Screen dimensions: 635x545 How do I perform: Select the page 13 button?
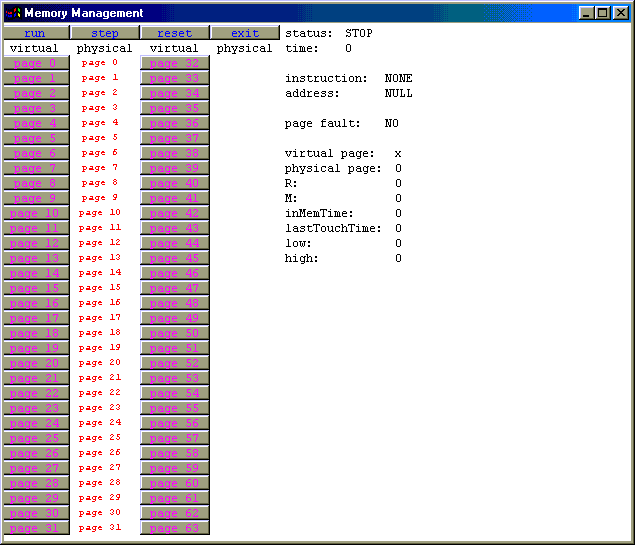point(35,258)
